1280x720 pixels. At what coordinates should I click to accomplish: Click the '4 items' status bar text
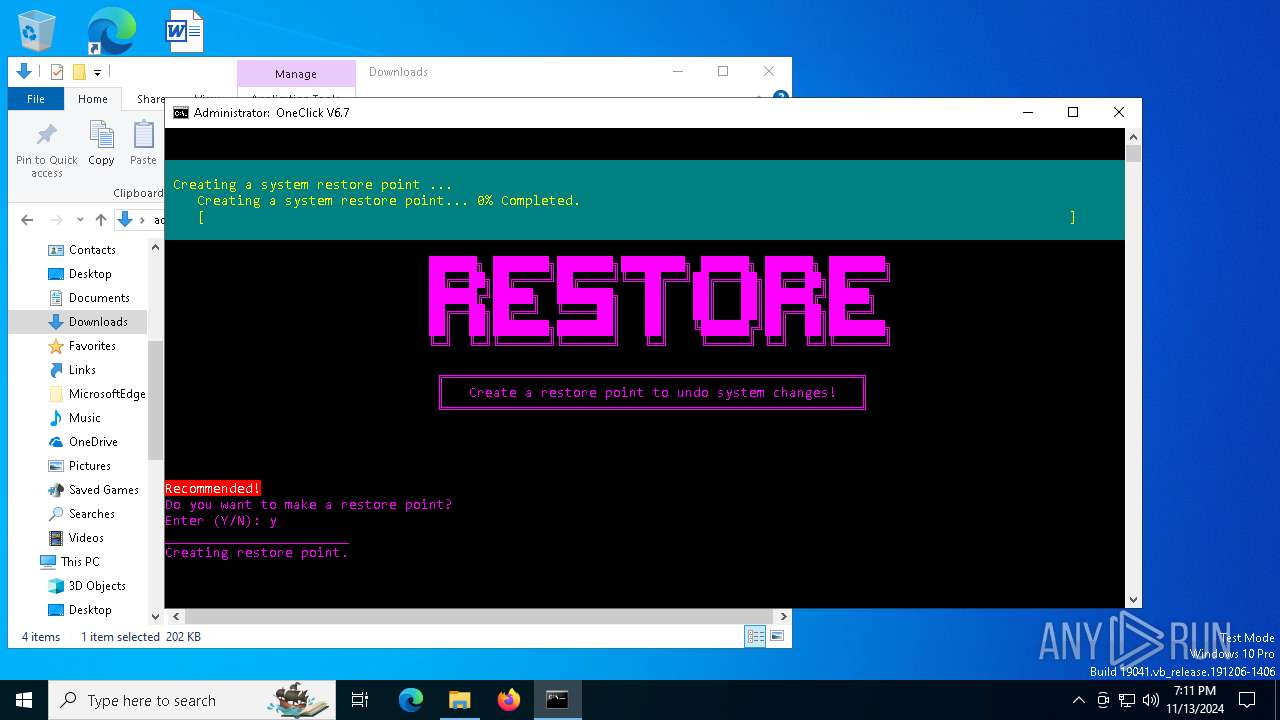(x=41, y=637)
